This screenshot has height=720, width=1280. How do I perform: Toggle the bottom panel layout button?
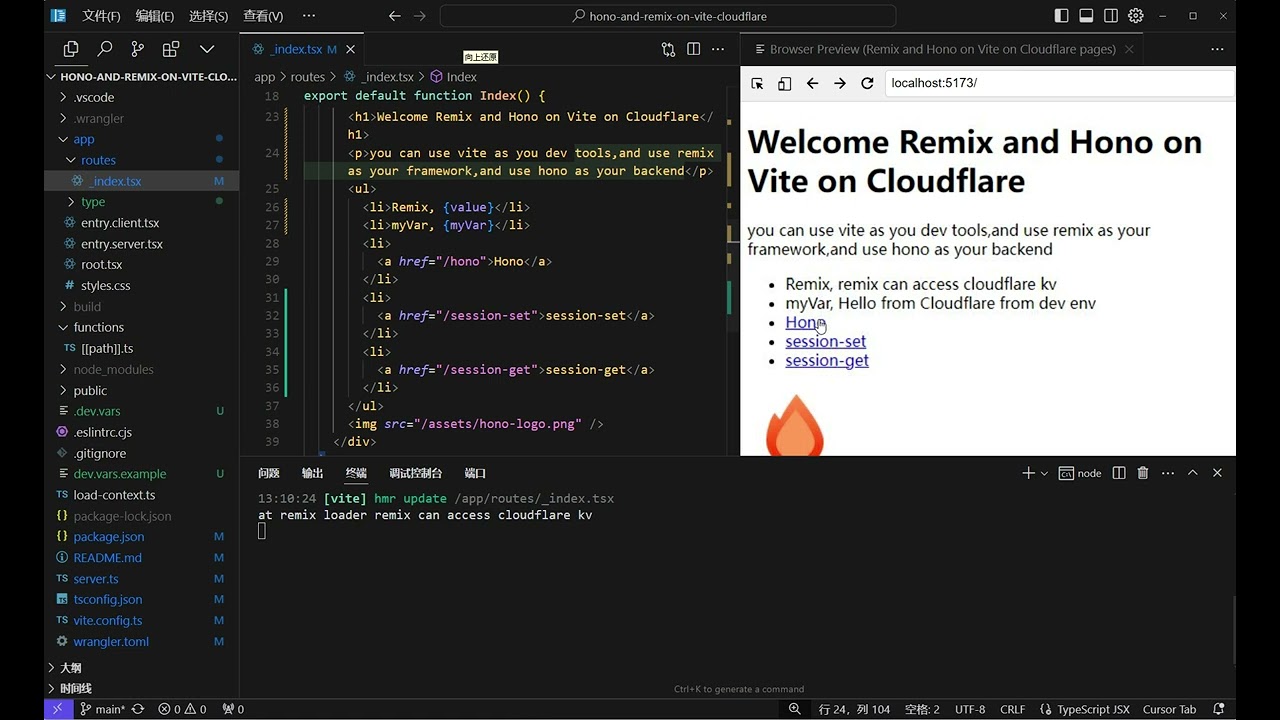(1086, 16)
